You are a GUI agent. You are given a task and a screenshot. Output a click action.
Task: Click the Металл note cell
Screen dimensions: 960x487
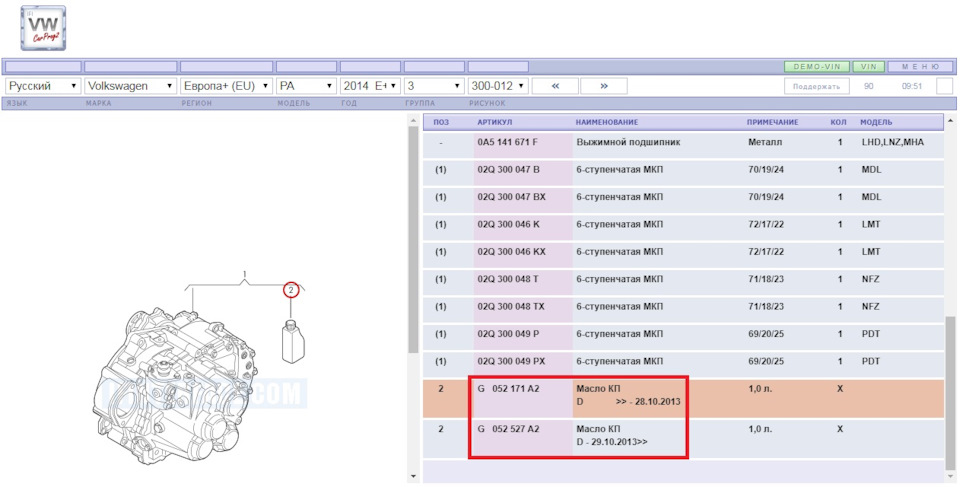(x=765, y=142)
